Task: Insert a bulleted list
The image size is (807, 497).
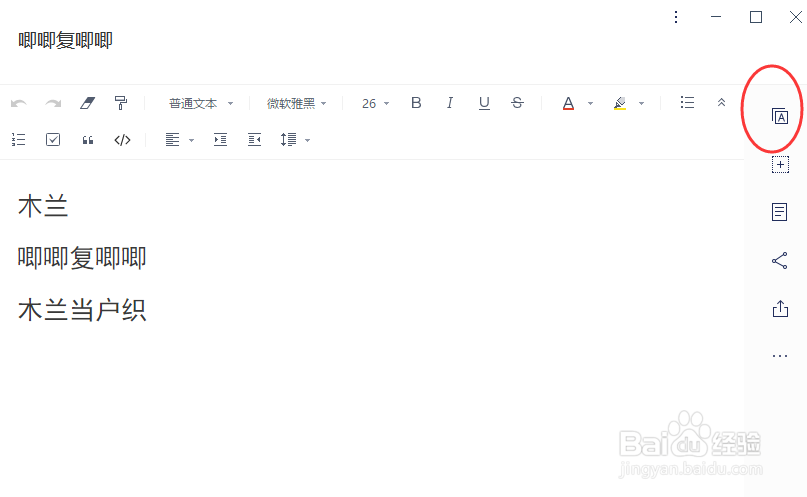Action: pyautogui.click(x=687, y=102)
